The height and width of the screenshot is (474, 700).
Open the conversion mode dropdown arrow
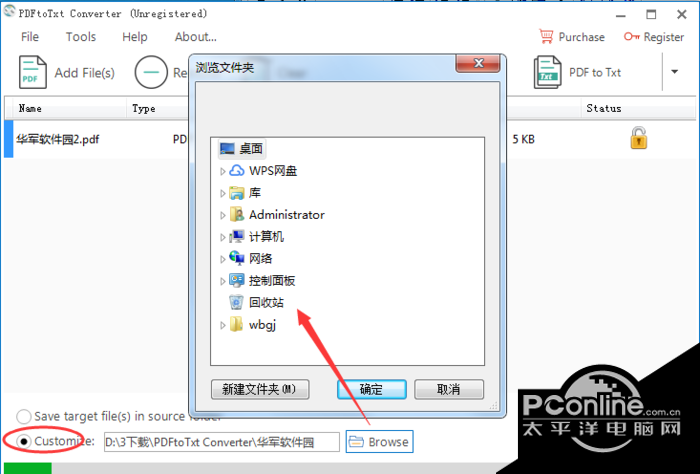pos(675,71)
